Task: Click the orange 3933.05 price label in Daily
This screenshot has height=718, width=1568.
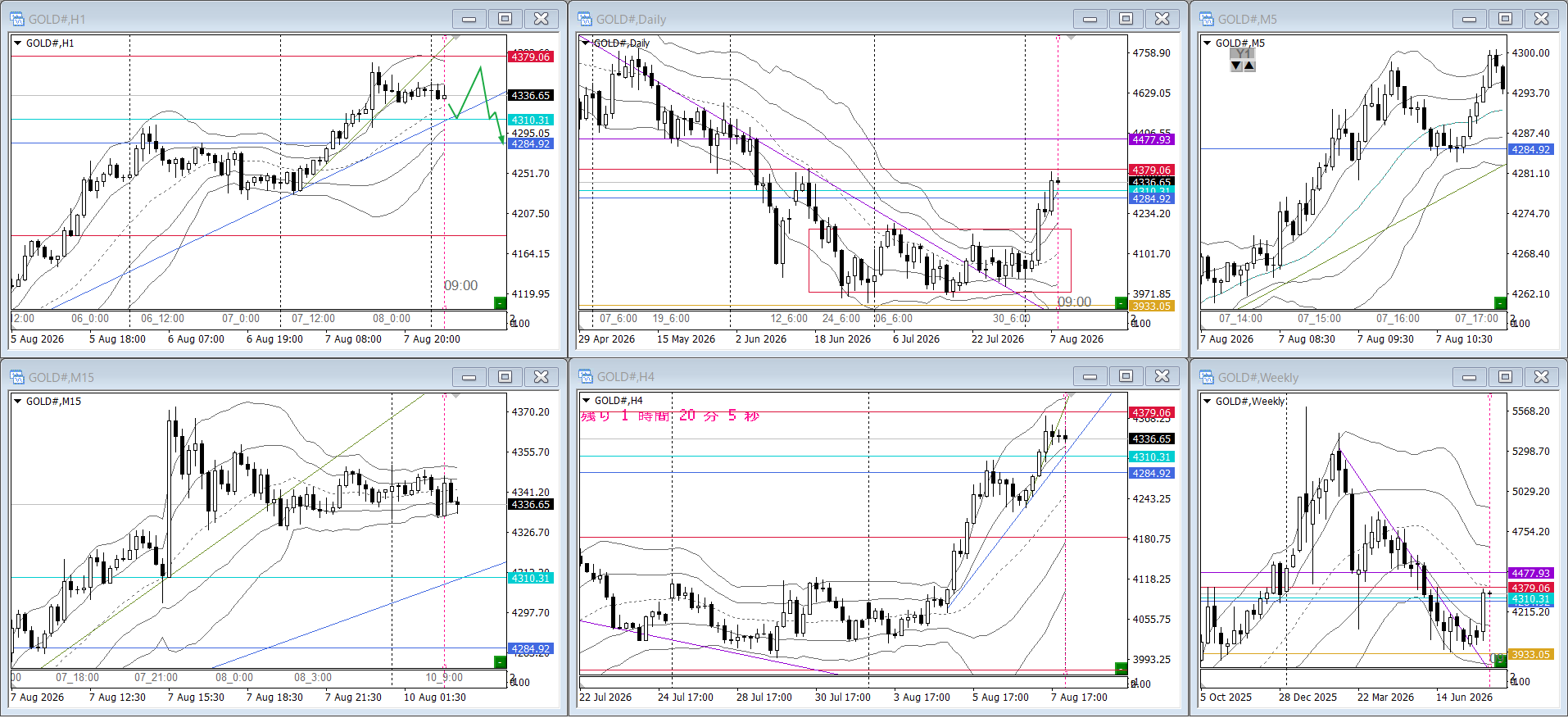Action: 1152,306
